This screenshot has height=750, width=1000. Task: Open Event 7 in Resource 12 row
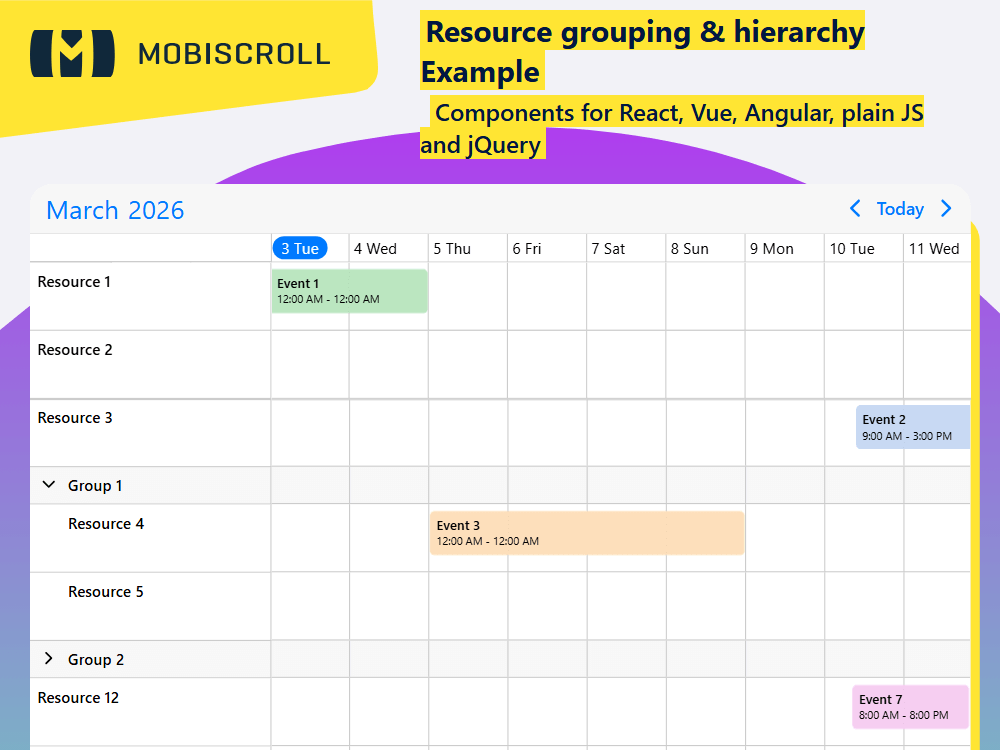pos(910,707)
